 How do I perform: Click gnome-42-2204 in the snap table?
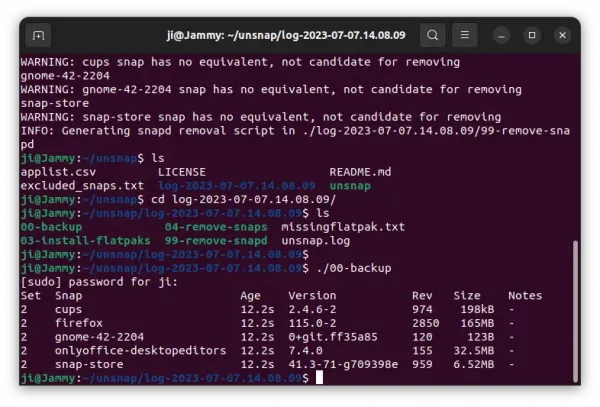[x=99, y=337]
